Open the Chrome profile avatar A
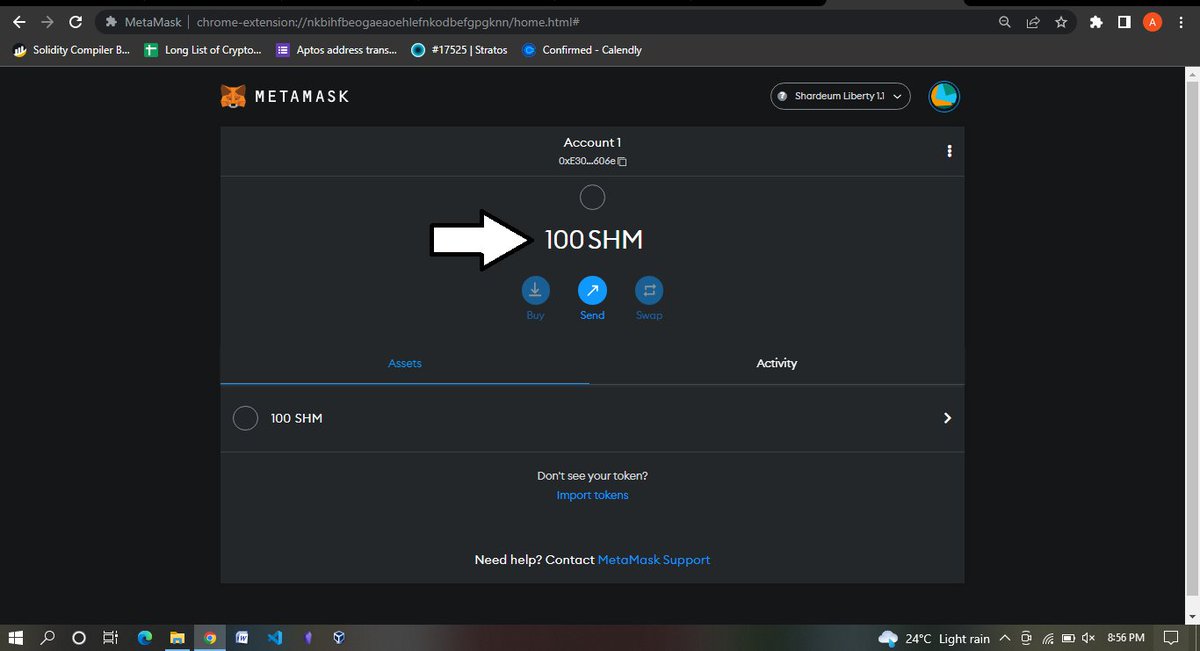The image size is (1200, 651). coord(1152,21)
